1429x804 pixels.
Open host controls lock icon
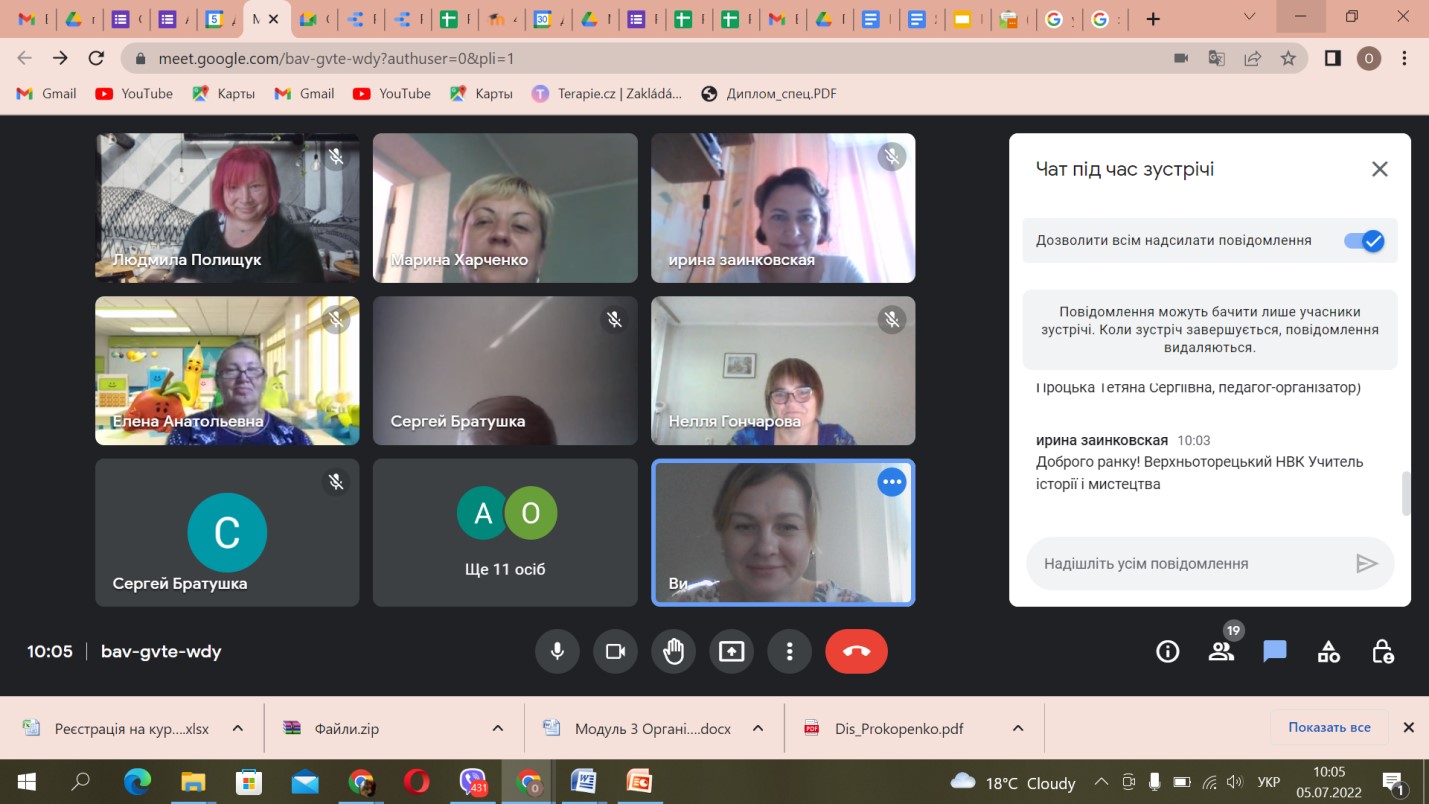1383,652
